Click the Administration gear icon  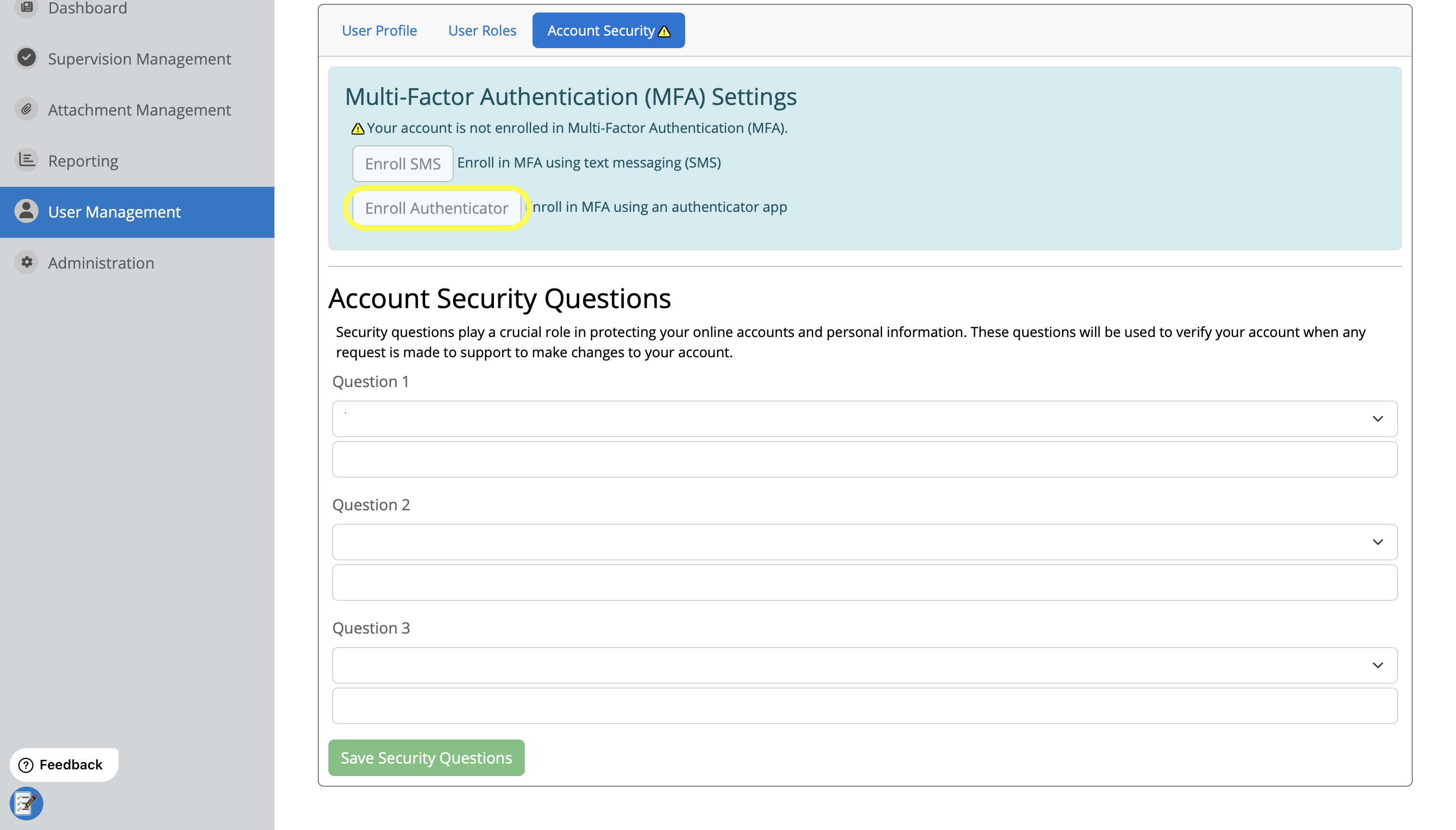[x=26, y=262]
